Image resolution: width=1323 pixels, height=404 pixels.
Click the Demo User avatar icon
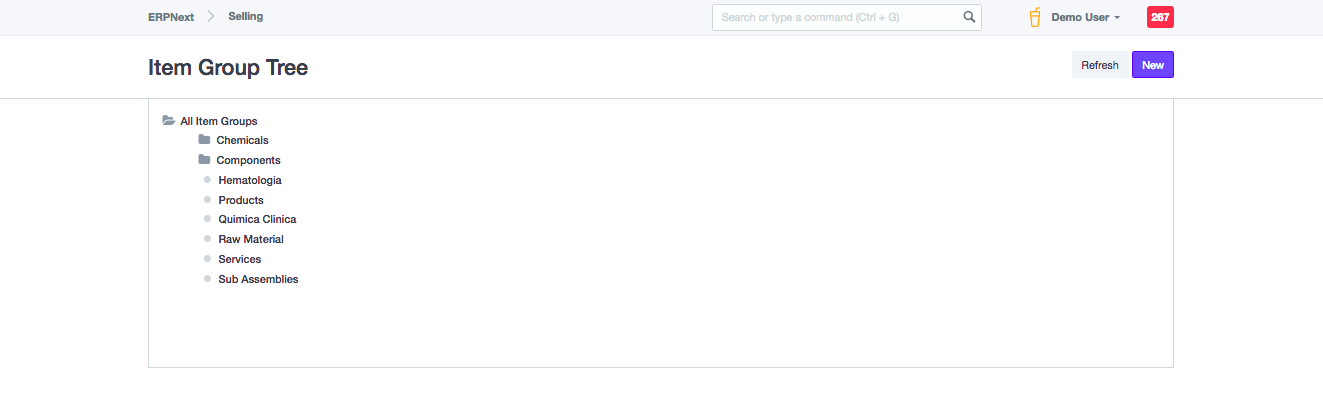point(1035,17)
